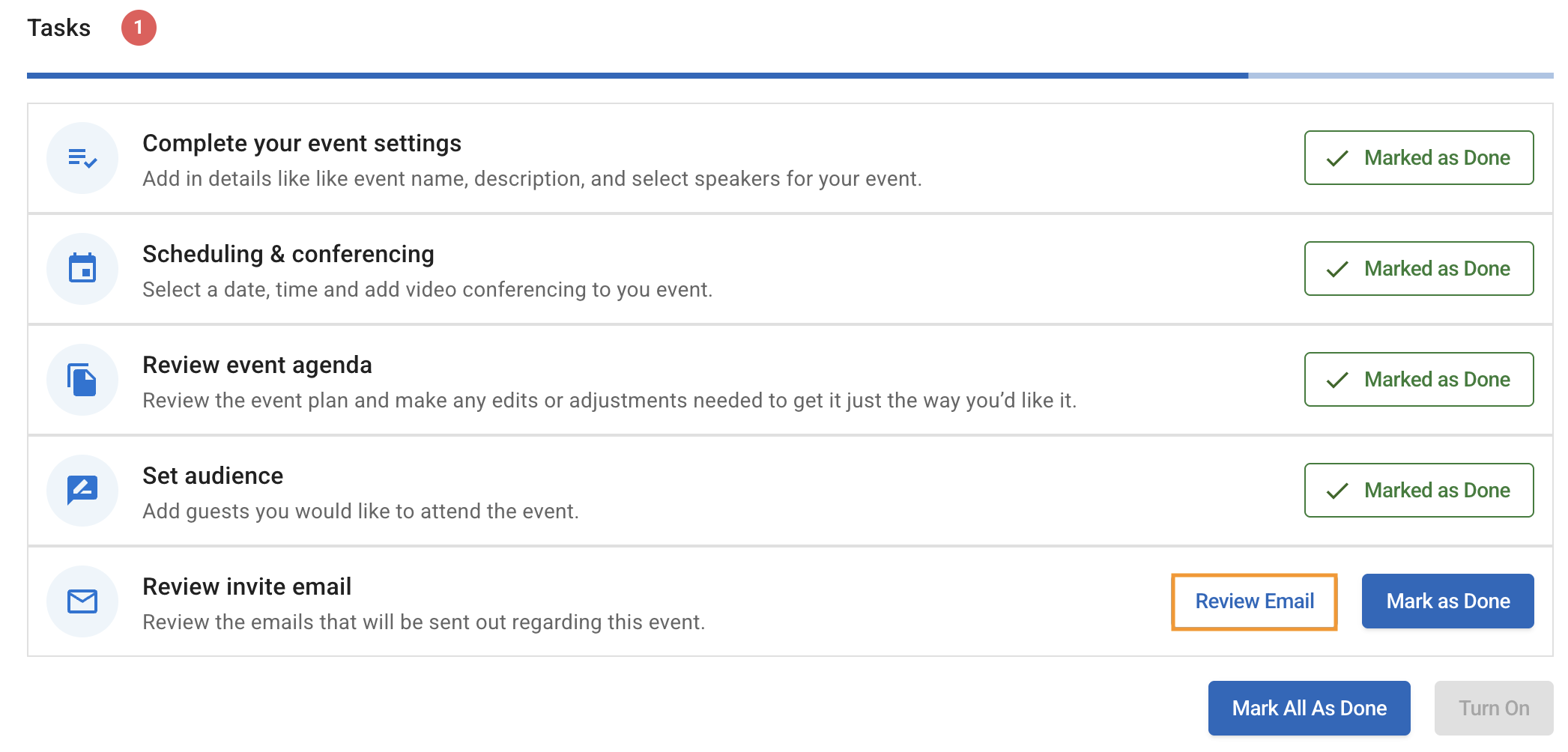Open the Review Email button
Viewport: 1568px width, 752px height.
point(1254,601)
